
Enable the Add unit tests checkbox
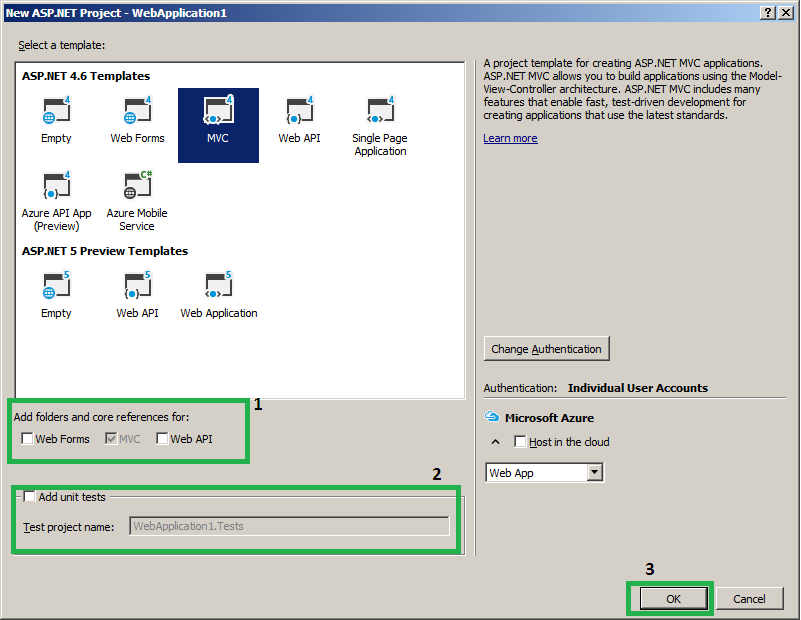click(x=30, y=496)
